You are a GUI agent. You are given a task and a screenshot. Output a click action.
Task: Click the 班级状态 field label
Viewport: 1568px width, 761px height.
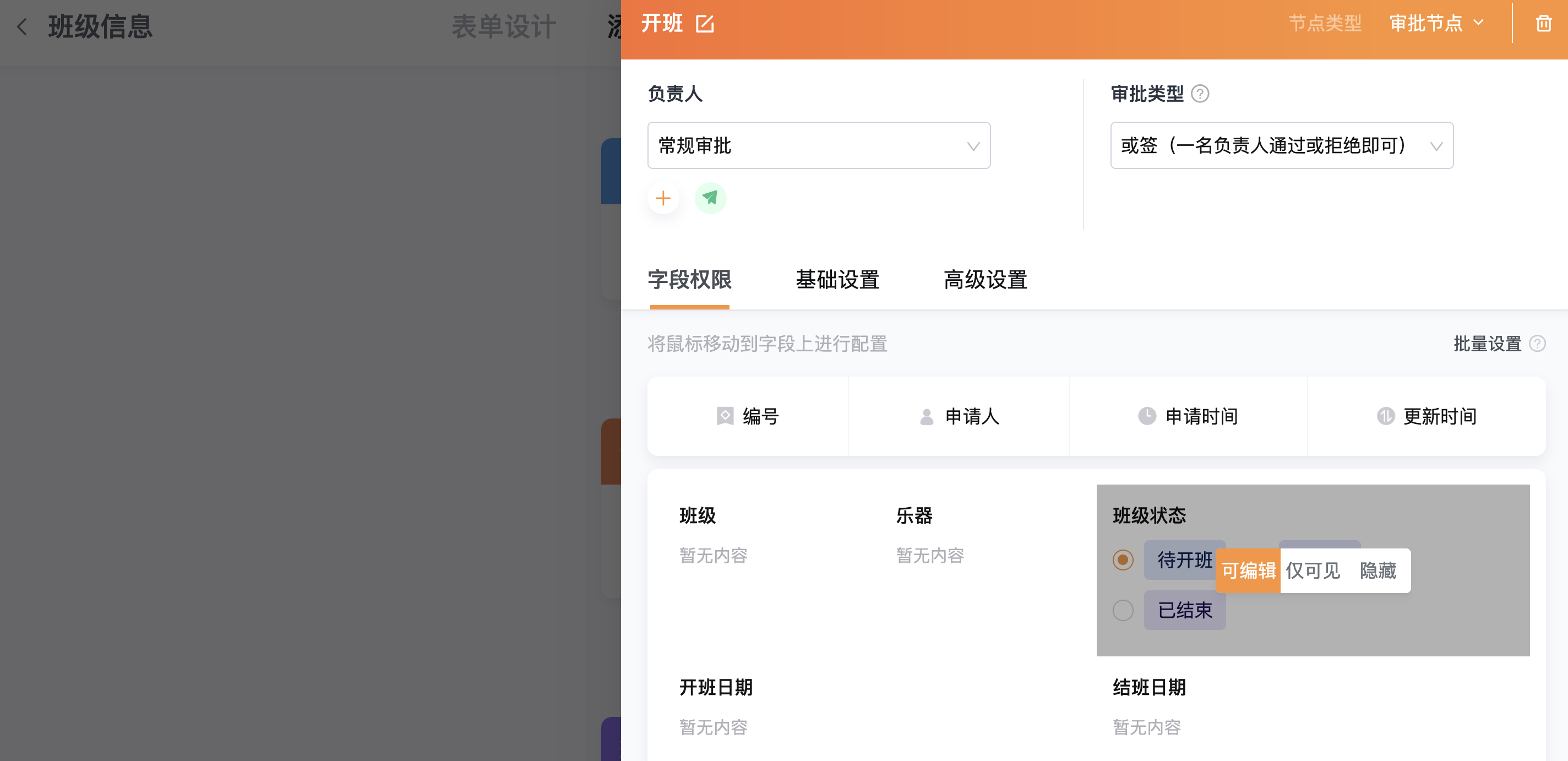click(x=1149, y=515)
